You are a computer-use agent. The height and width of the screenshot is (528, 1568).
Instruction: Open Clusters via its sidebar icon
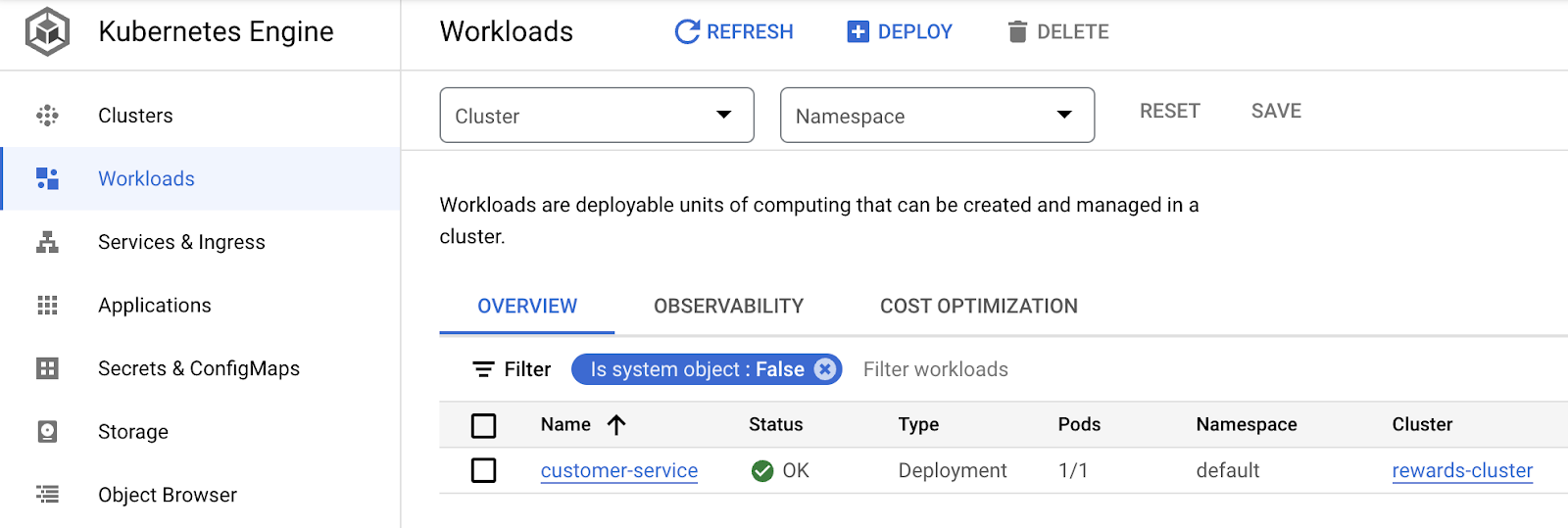coord(47,116)
